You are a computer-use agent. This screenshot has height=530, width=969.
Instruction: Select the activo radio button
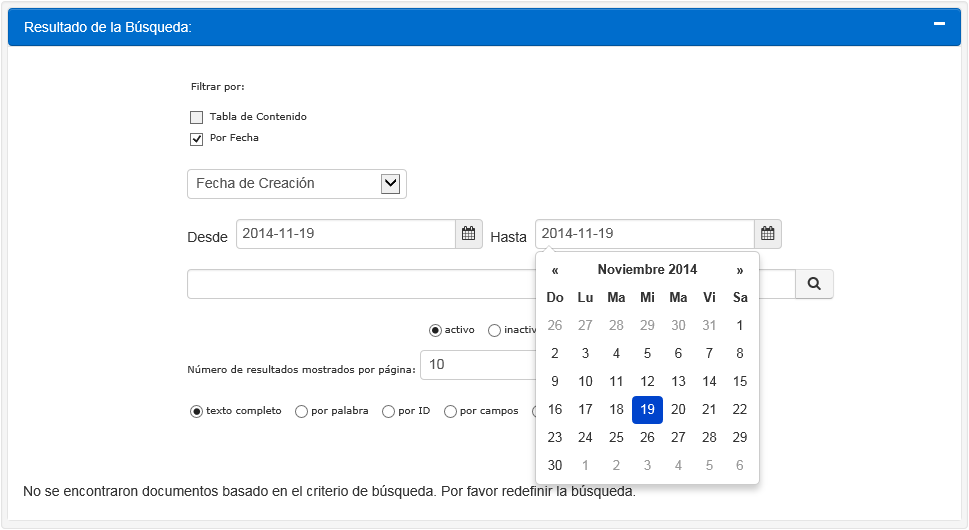(x=435, y=330)
